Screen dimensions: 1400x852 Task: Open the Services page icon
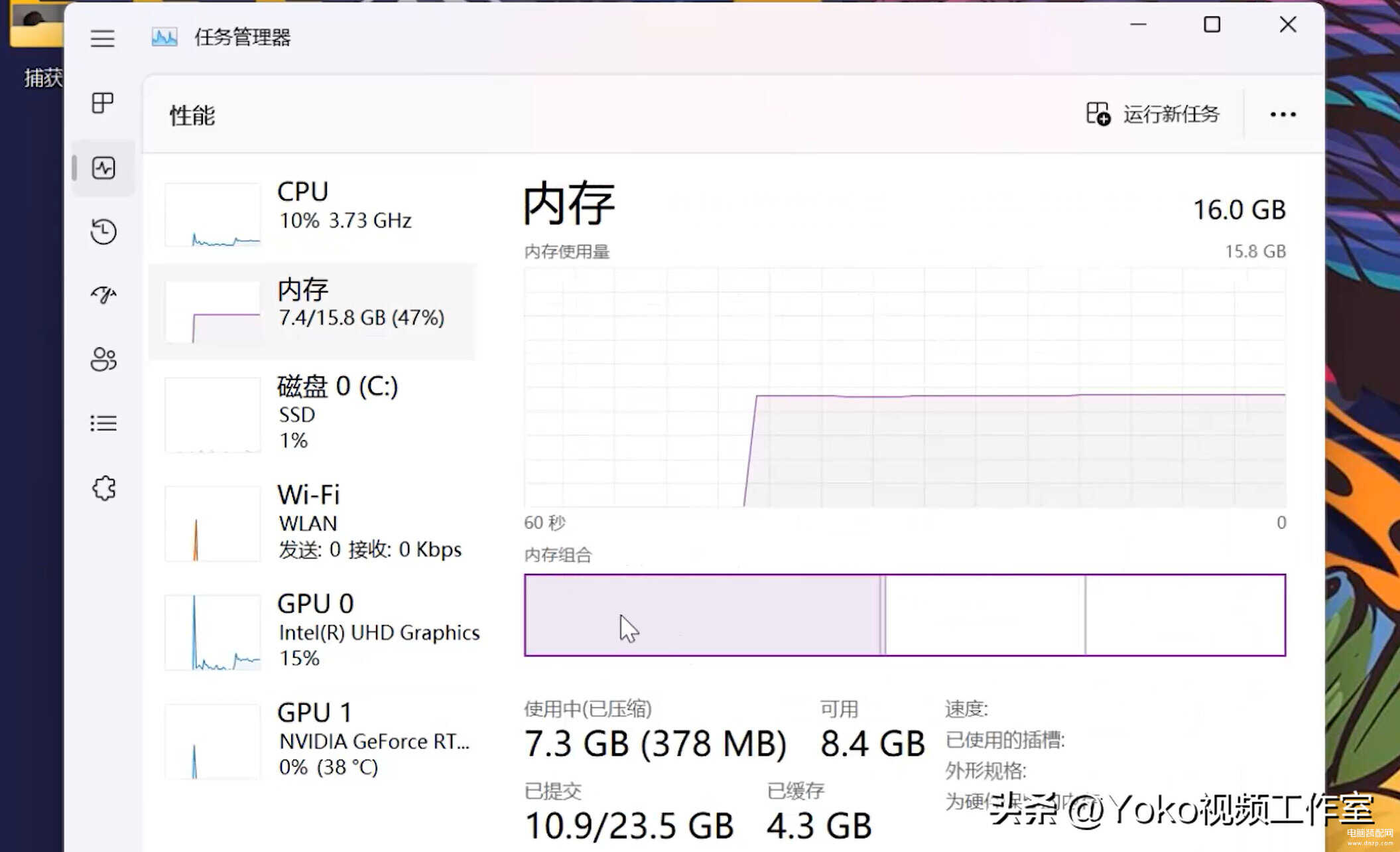(x=104, y=488)
